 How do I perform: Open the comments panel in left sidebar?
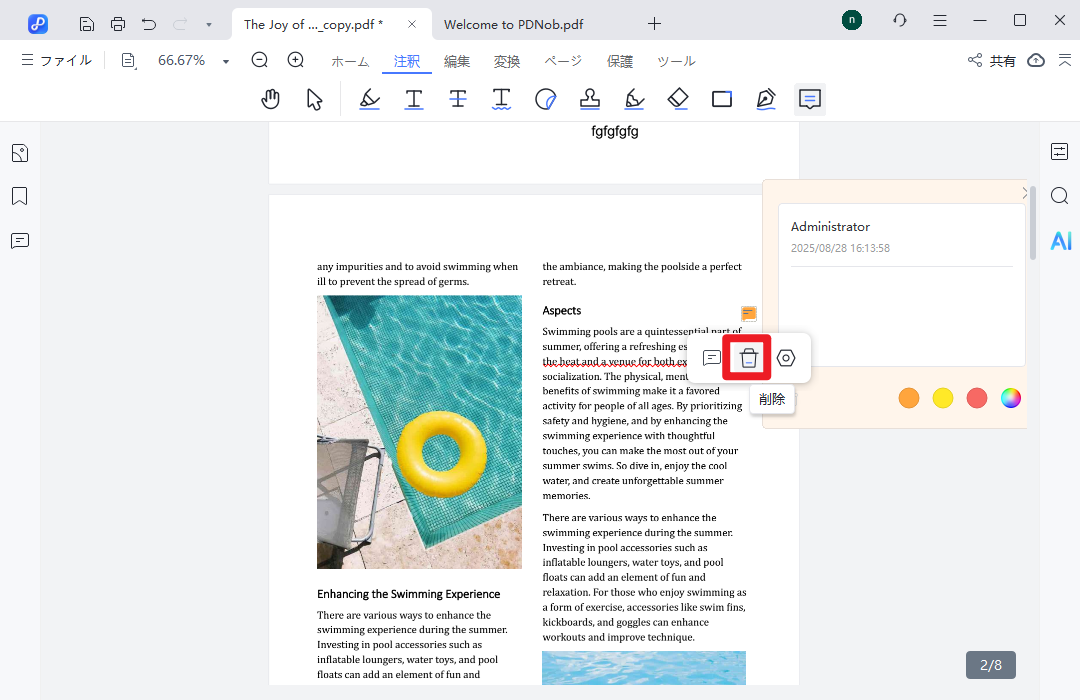tap(20, 240)
